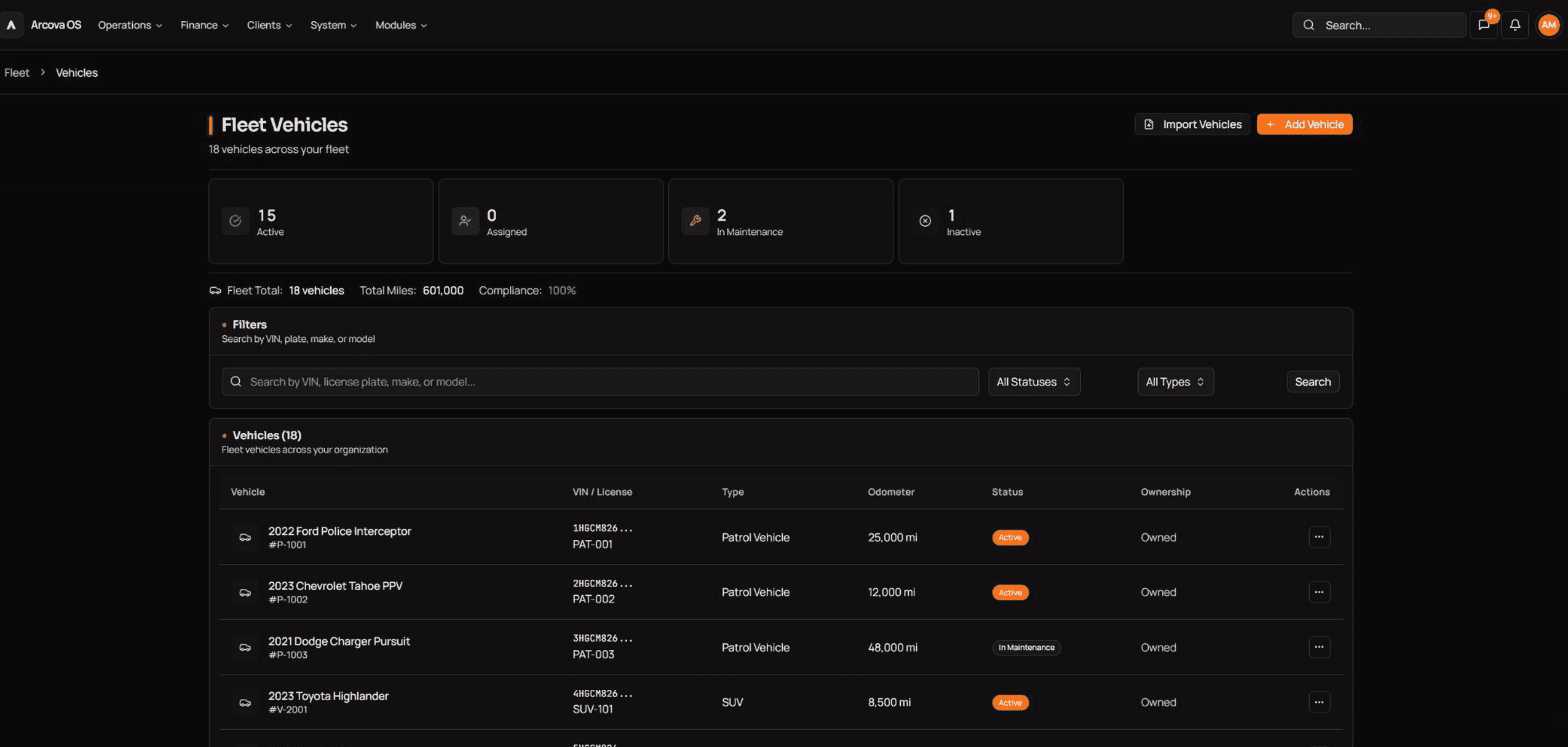This screenshot has width=1568, height=747.
Task: Open the All Types dropdown
Action: pyautogui.click(x=1175, y=382)
